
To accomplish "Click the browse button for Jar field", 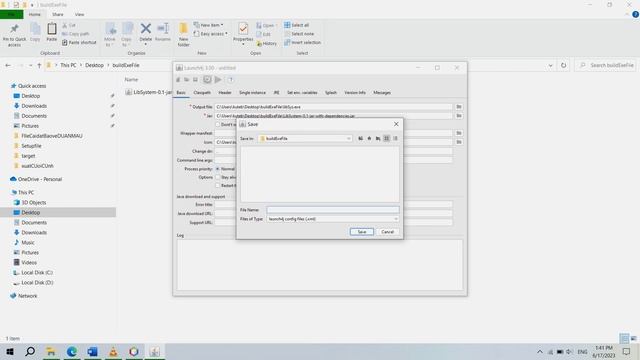I will pos(459,116).
